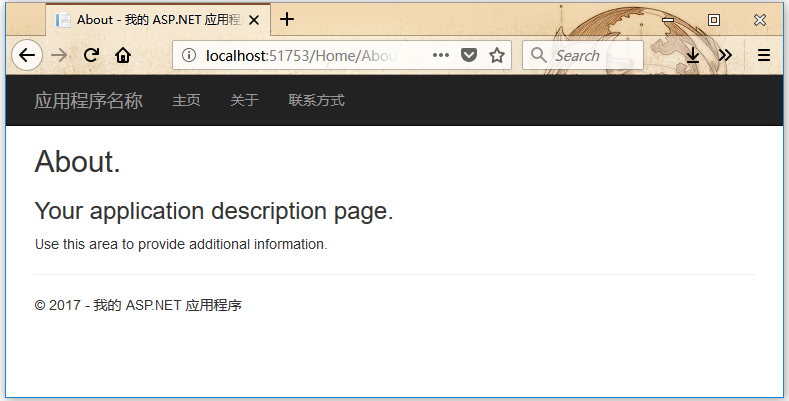Viewport: 789px width, 401px height.
Task: Go to the 联系方式 page
Action: 316,100
